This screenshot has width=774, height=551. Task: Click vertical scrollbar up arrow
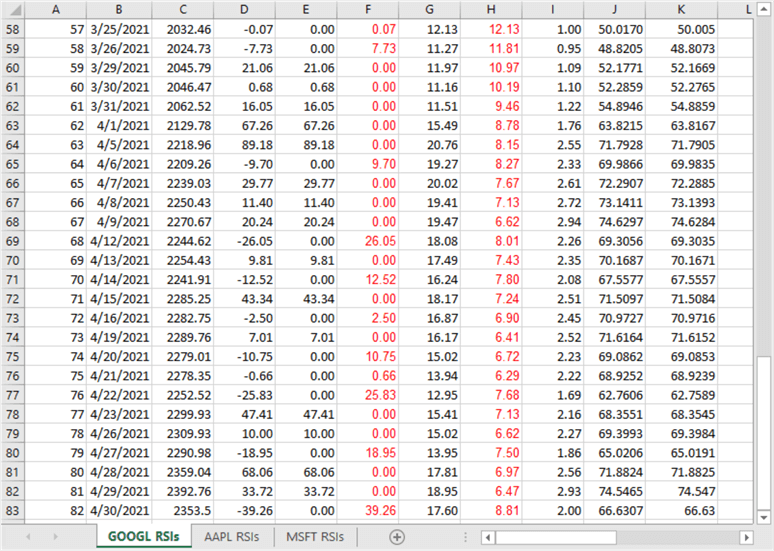(764, 9)
